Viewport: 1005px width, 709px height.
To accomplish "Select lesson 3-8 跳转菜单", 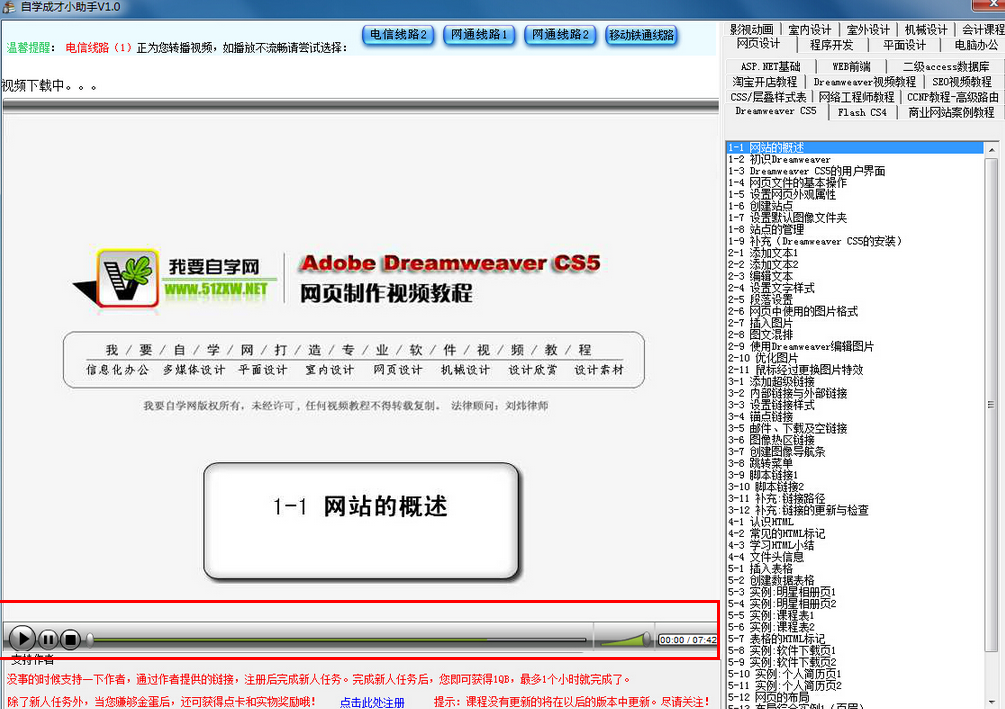I will click(x=854, y=463).
